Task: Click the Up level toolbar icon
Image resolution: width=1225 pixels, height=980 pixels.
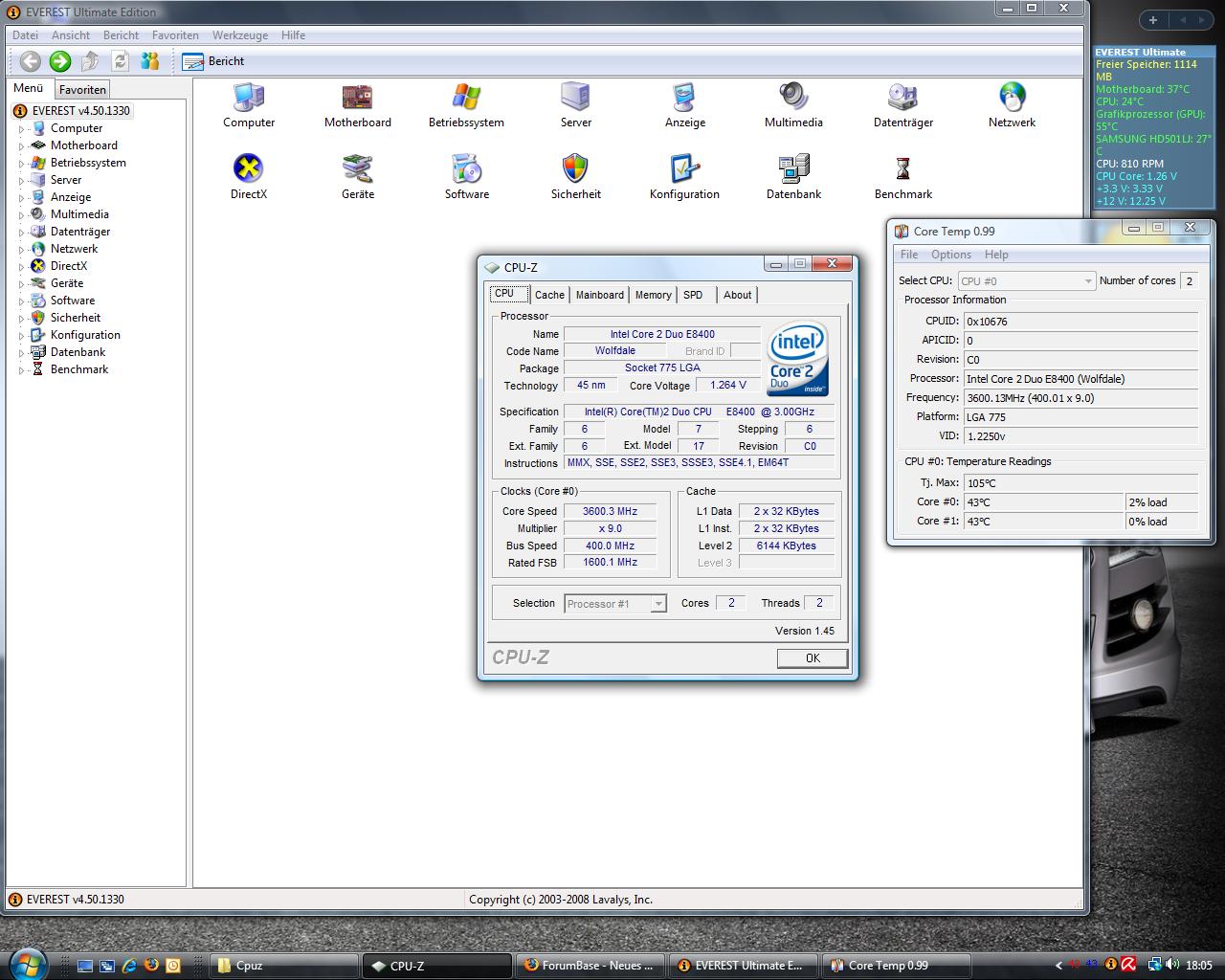Action: pos(90,61)
